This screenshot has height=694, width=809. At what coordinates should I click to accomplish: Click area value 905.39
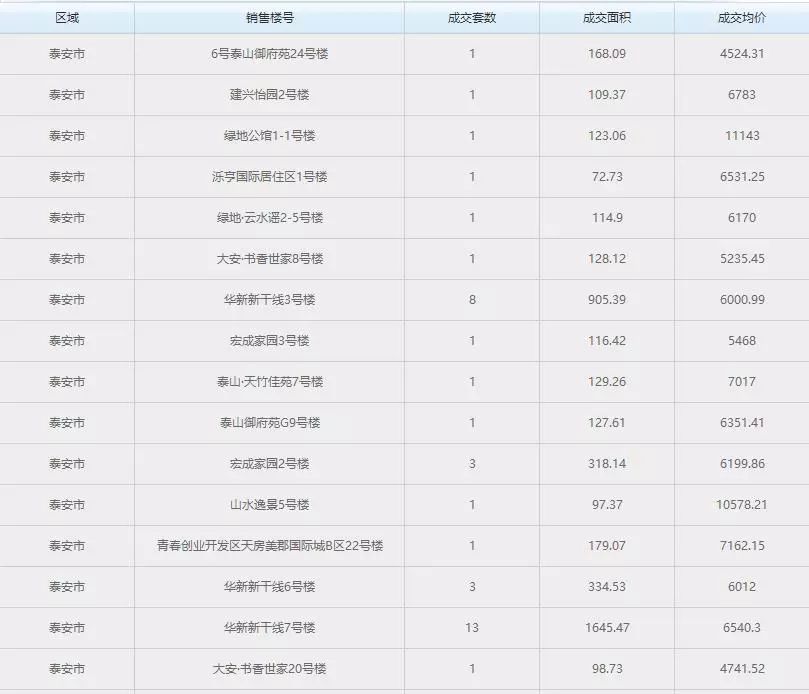[607, 300]
